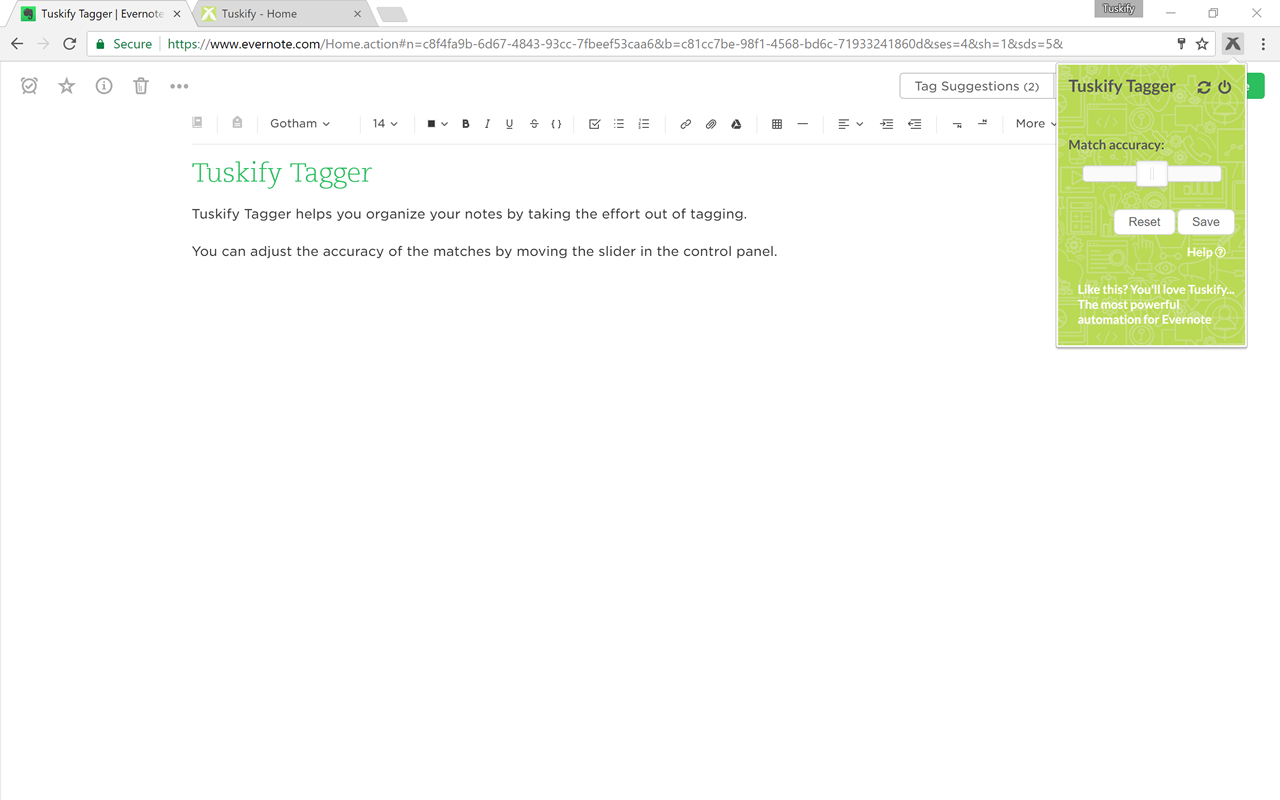Image resolution: width=1280 pixels, height=800 pixels.
Task: Click the Reset button
Action: pos(1144,222)
